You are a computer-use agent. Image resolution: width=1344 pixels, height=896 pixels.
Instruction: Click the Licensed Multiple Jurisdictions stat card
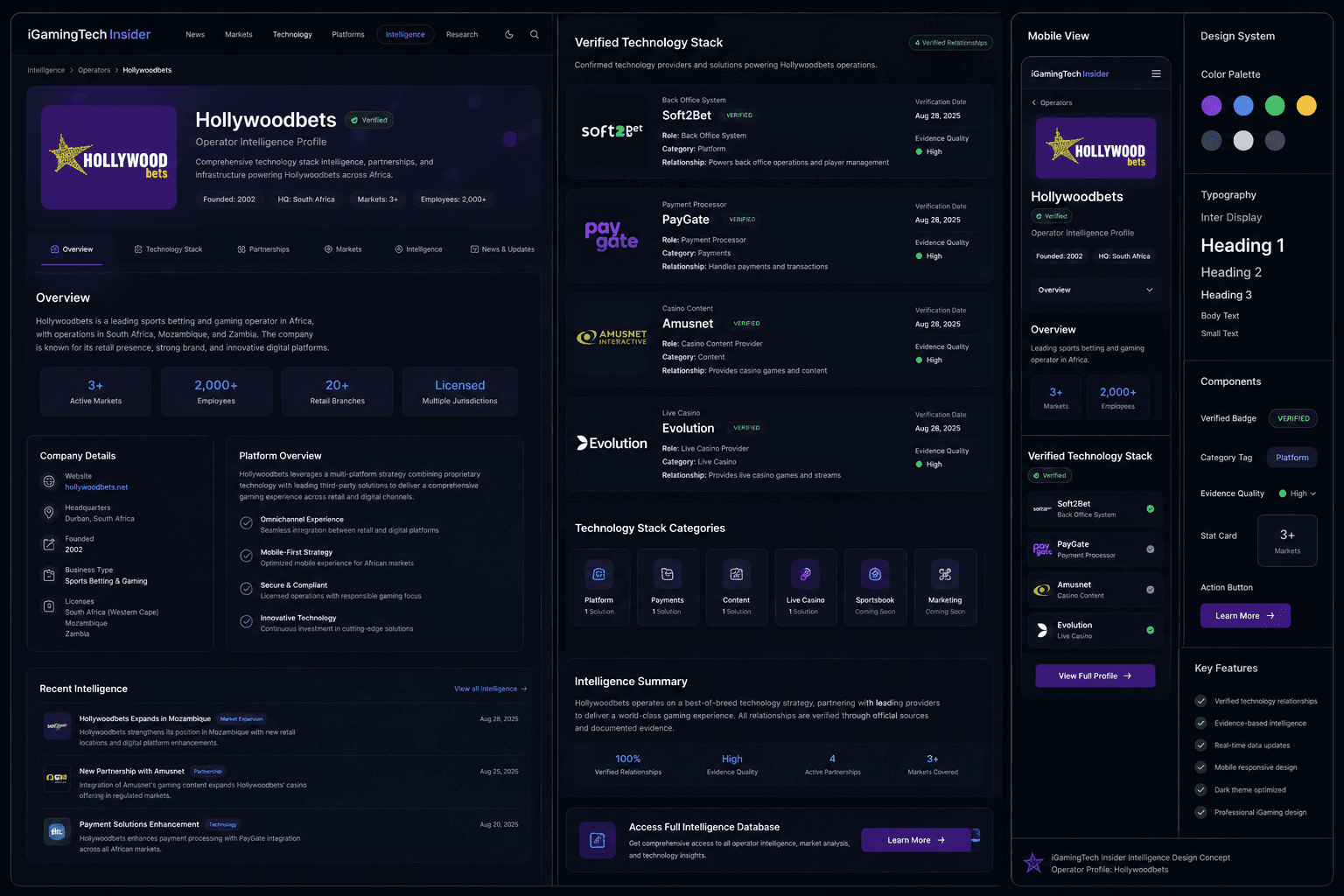coord(460,391)
